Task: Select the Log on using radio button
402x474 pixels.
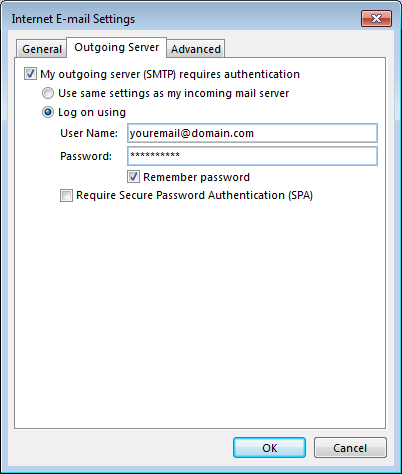Action: [x=48, y=112]
